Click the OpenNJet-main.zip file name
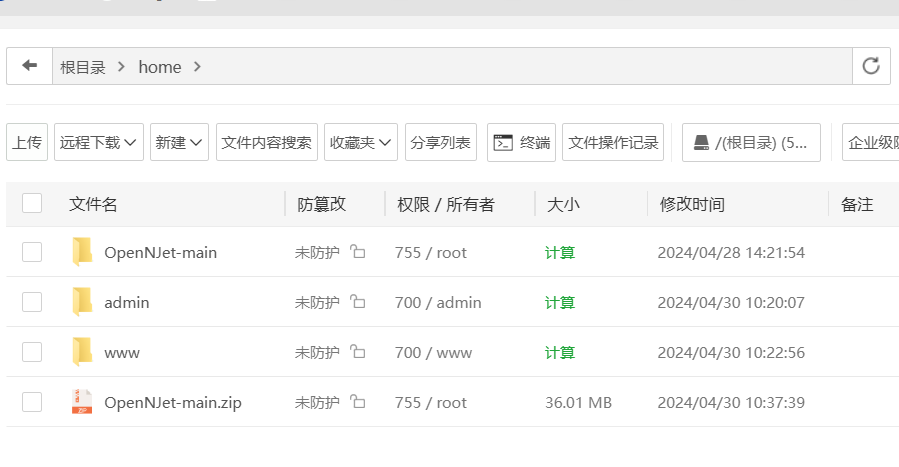899x467 pixels. point(173,402)
